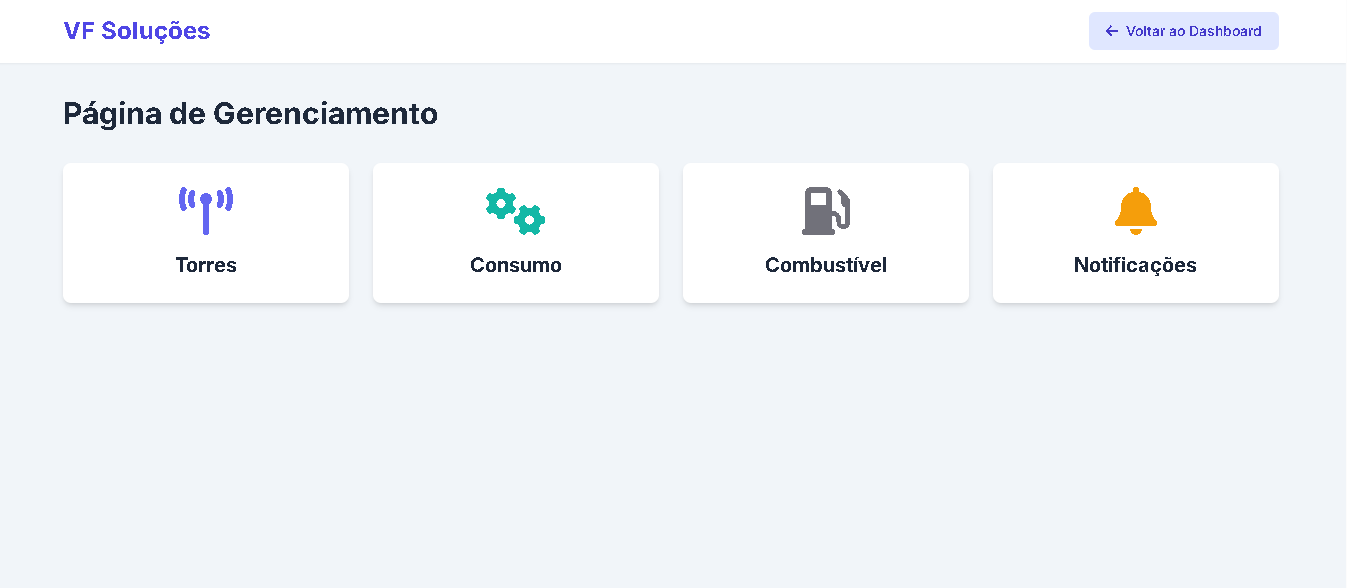1347x588 pixels.
Task: Go to the Notificações label text
Action: (1135, 265)
